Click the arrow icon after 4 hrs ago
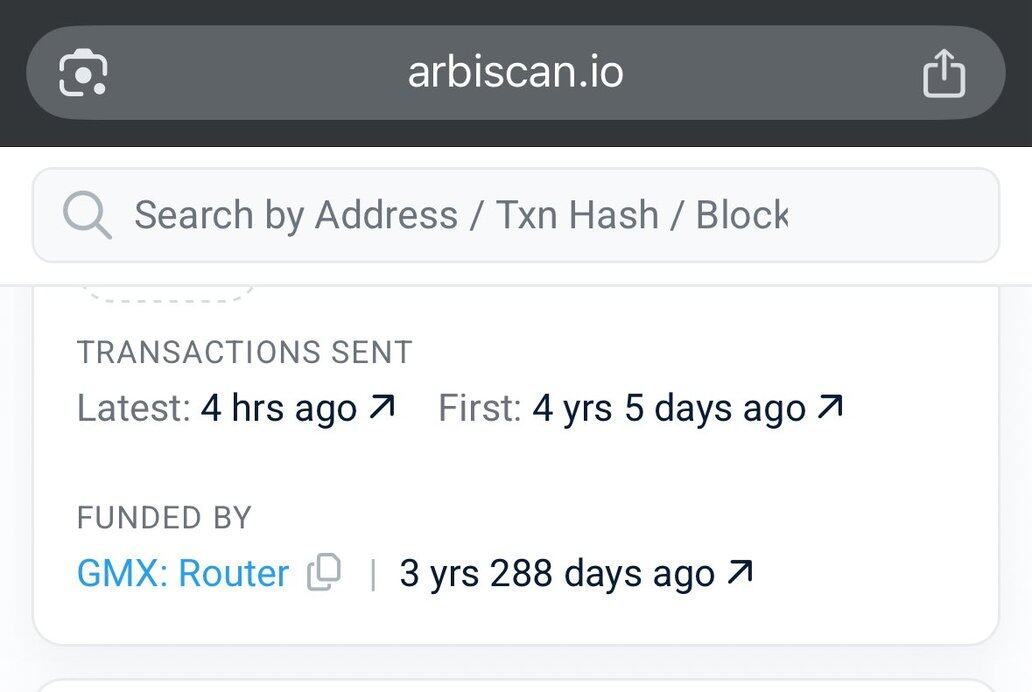1032x692 pixels. click(x=382, y=406)
